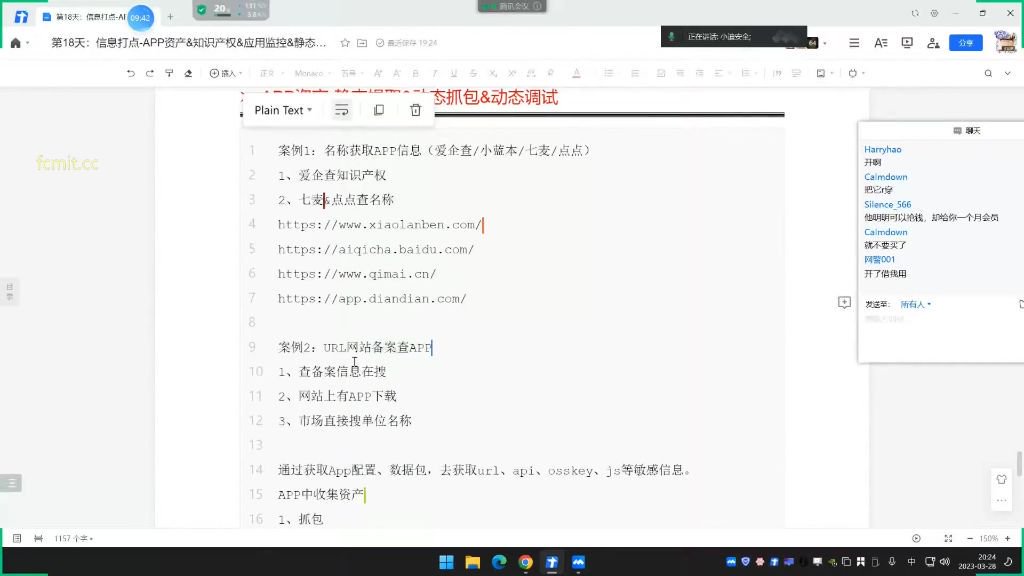The height and width of the screenshot is (576, 1024).
Task: Open File Explorer from taskbar
Action: click(x=473, y=562)
